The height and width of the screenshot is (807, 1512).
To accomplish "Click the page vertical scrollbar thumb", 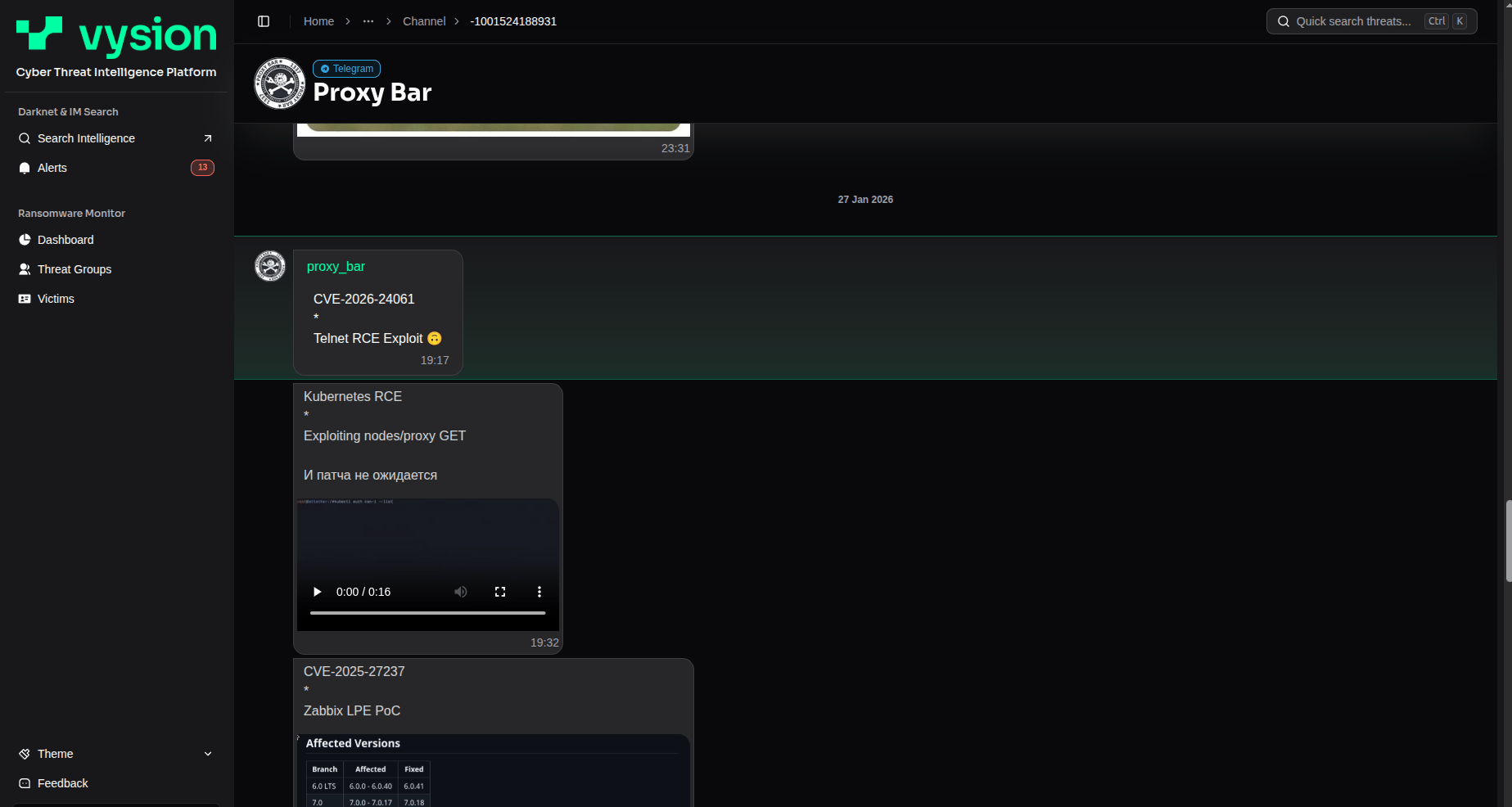I will [x=1508, y=541].
